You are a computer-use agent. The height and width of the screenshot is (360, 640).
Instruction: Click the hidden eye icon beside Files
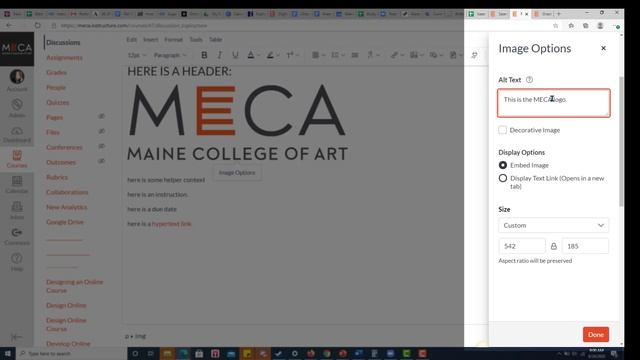point(102,131)
